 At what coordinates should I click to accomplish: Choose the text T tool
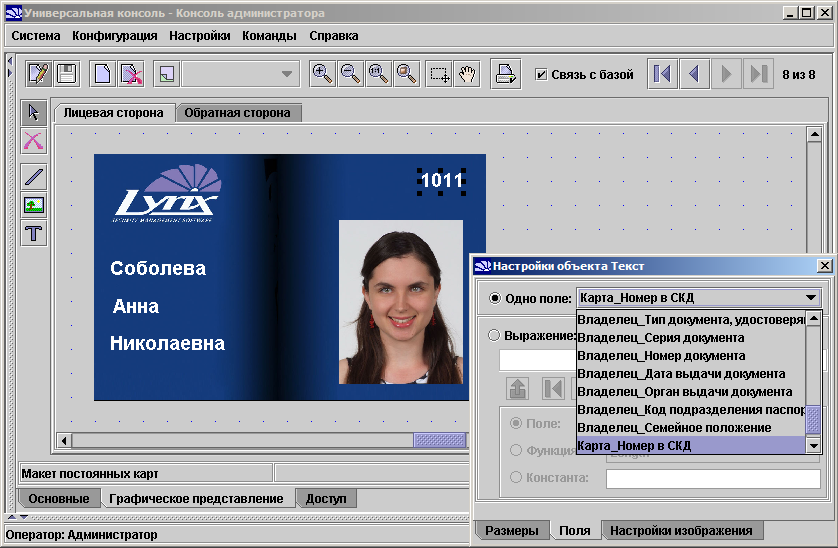coord(34,233)
